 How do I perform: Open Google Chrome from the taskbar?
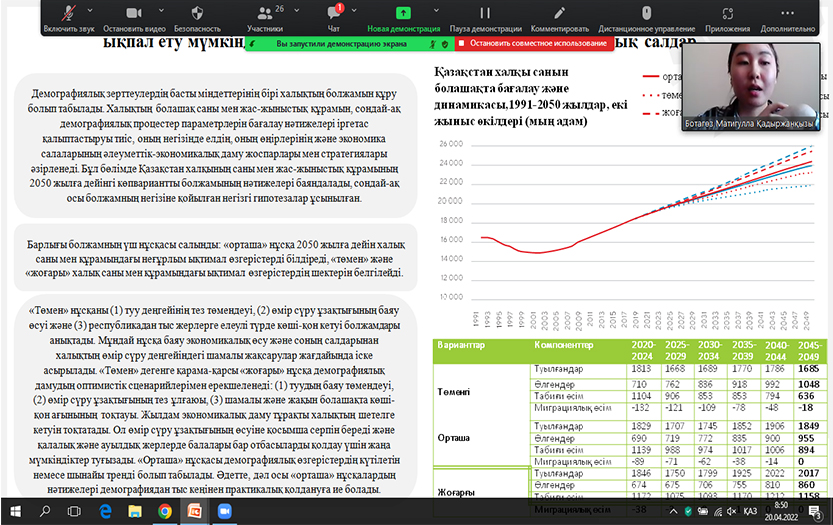tap(164, 511)
